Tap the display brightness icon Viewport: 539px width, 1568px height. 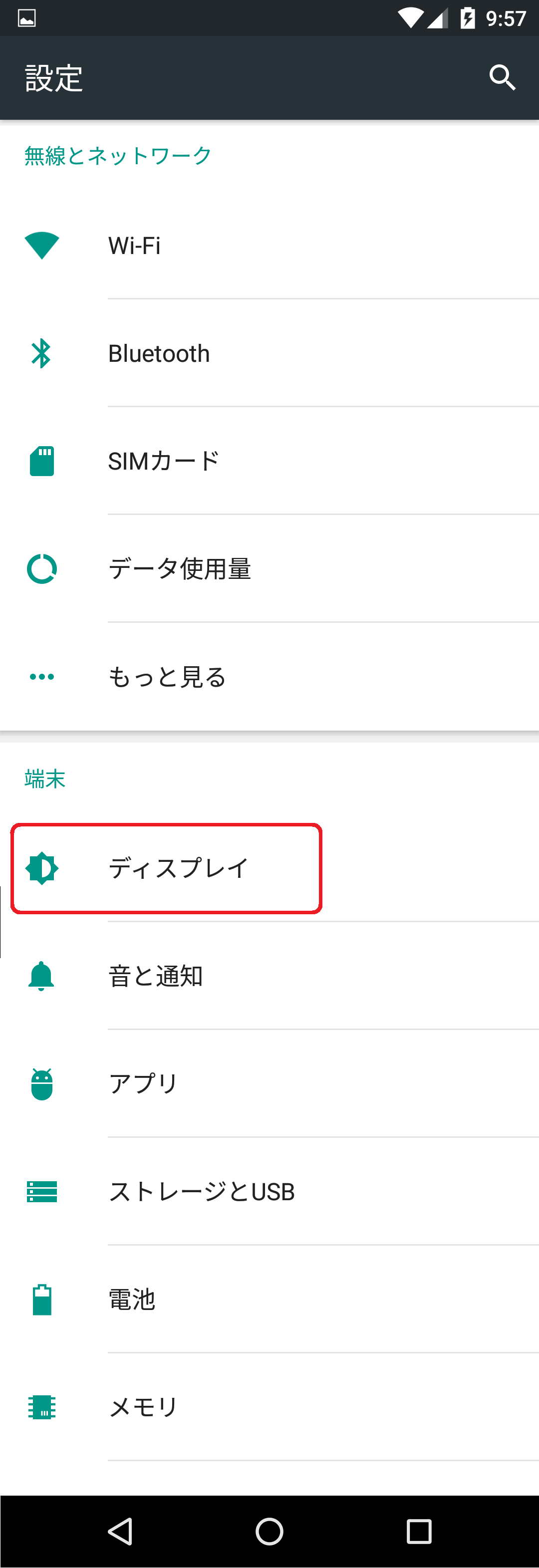coord(42,868)
